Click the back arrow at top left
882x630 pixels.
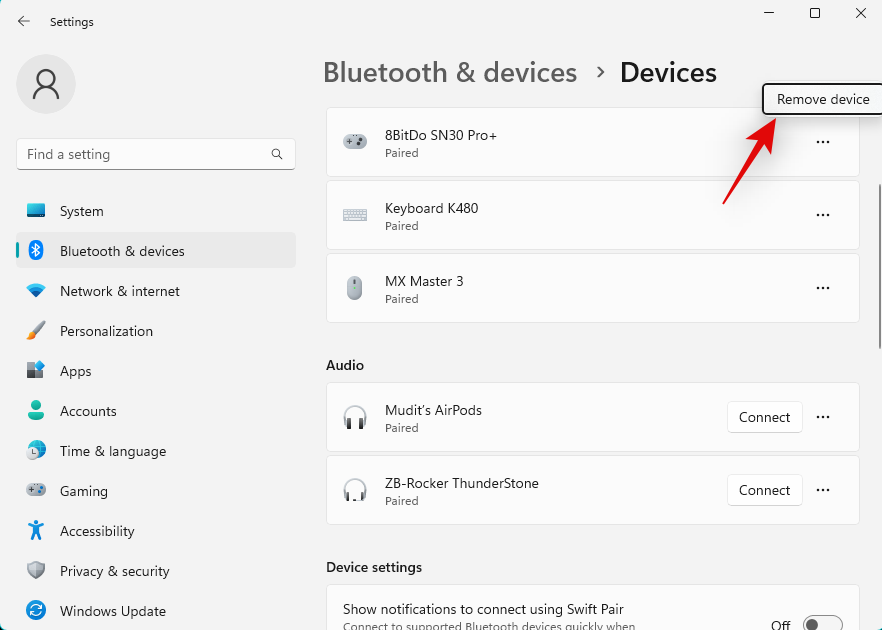[x=23, y=21]
